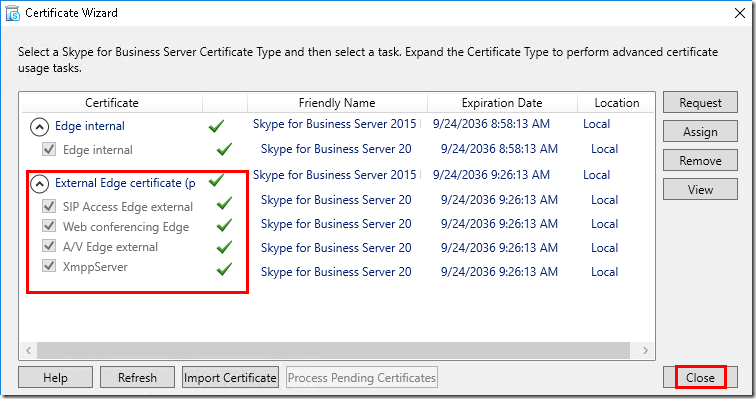Screen dimensions: 756x399
Task: Click green checkmark beside Edge internal checkbox row
Action: [x=224, y=149]
